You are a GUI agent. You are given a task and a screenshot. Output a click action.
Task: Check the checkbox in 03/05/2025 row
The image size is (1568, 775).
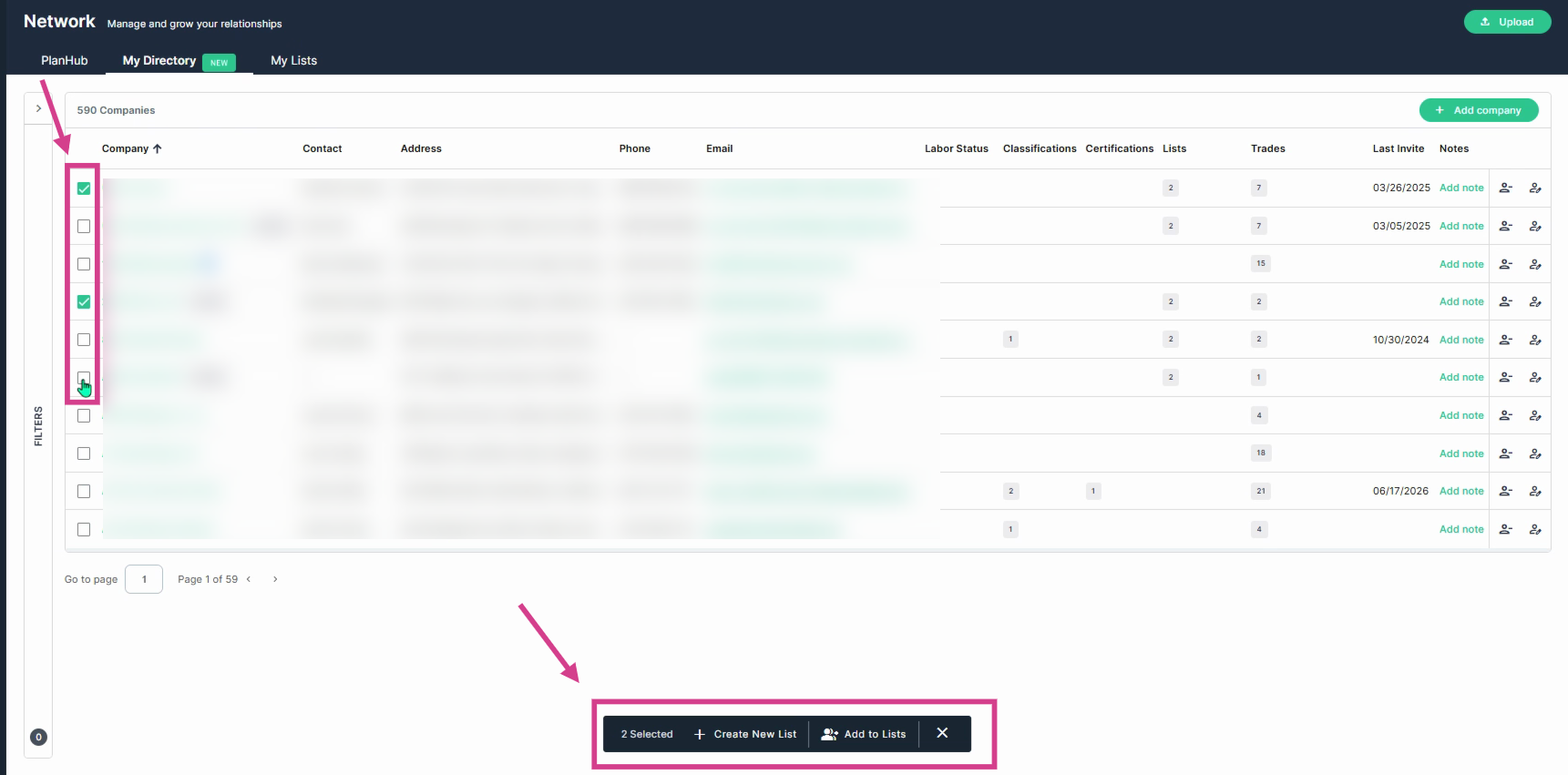(84, 226)
